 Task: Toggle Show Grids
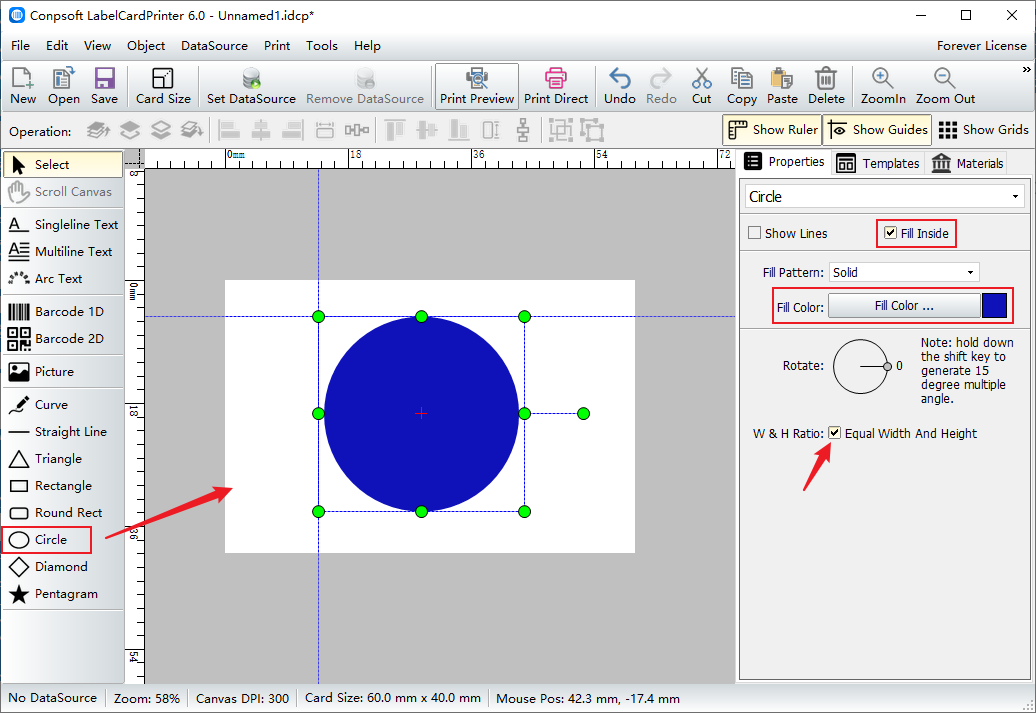point(983,130)
